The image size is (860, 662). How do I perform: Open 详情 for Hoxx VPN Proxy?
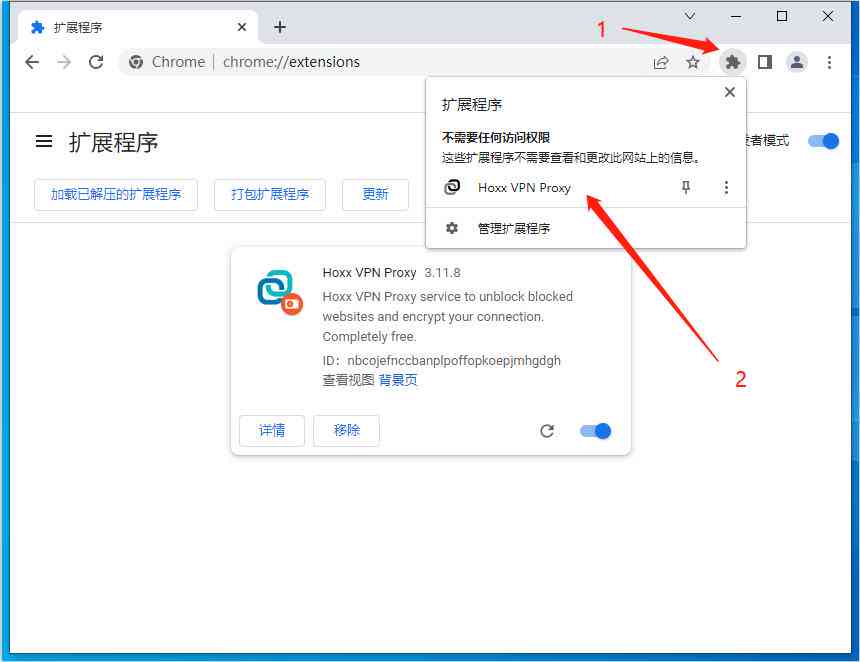click(271, 431)
